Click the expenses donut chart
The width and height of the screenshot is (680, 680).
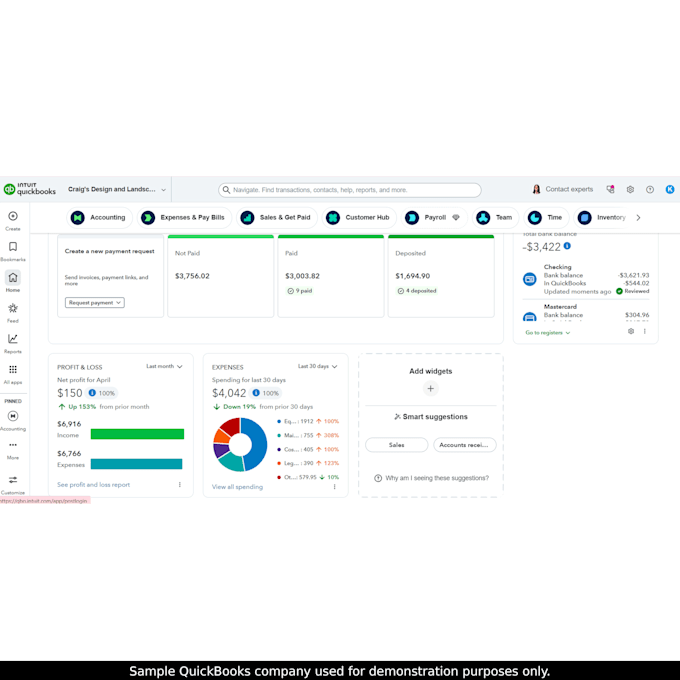tap(240, 445)
